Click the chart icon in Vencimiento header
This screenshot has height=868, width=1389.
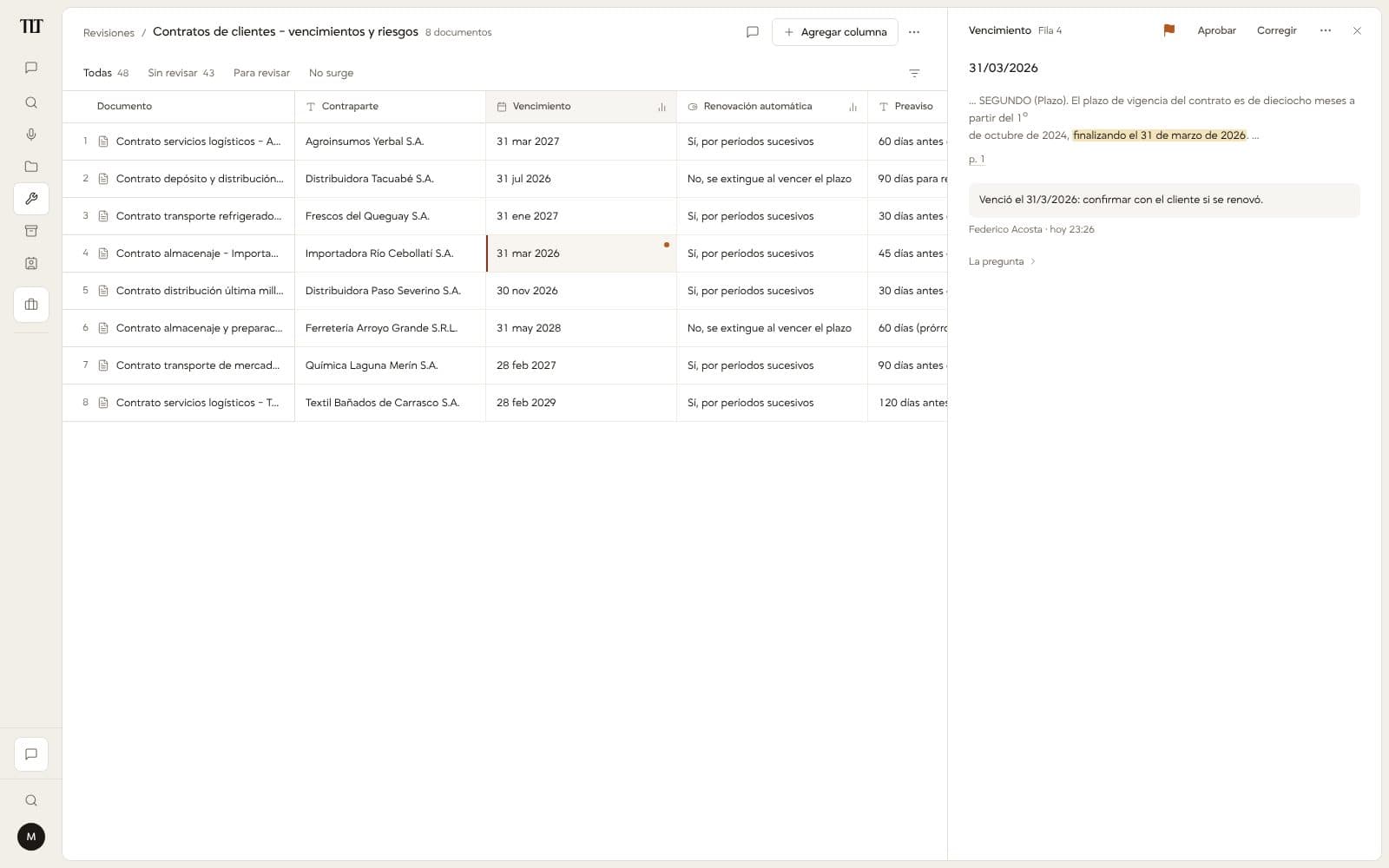click(662, 107)
